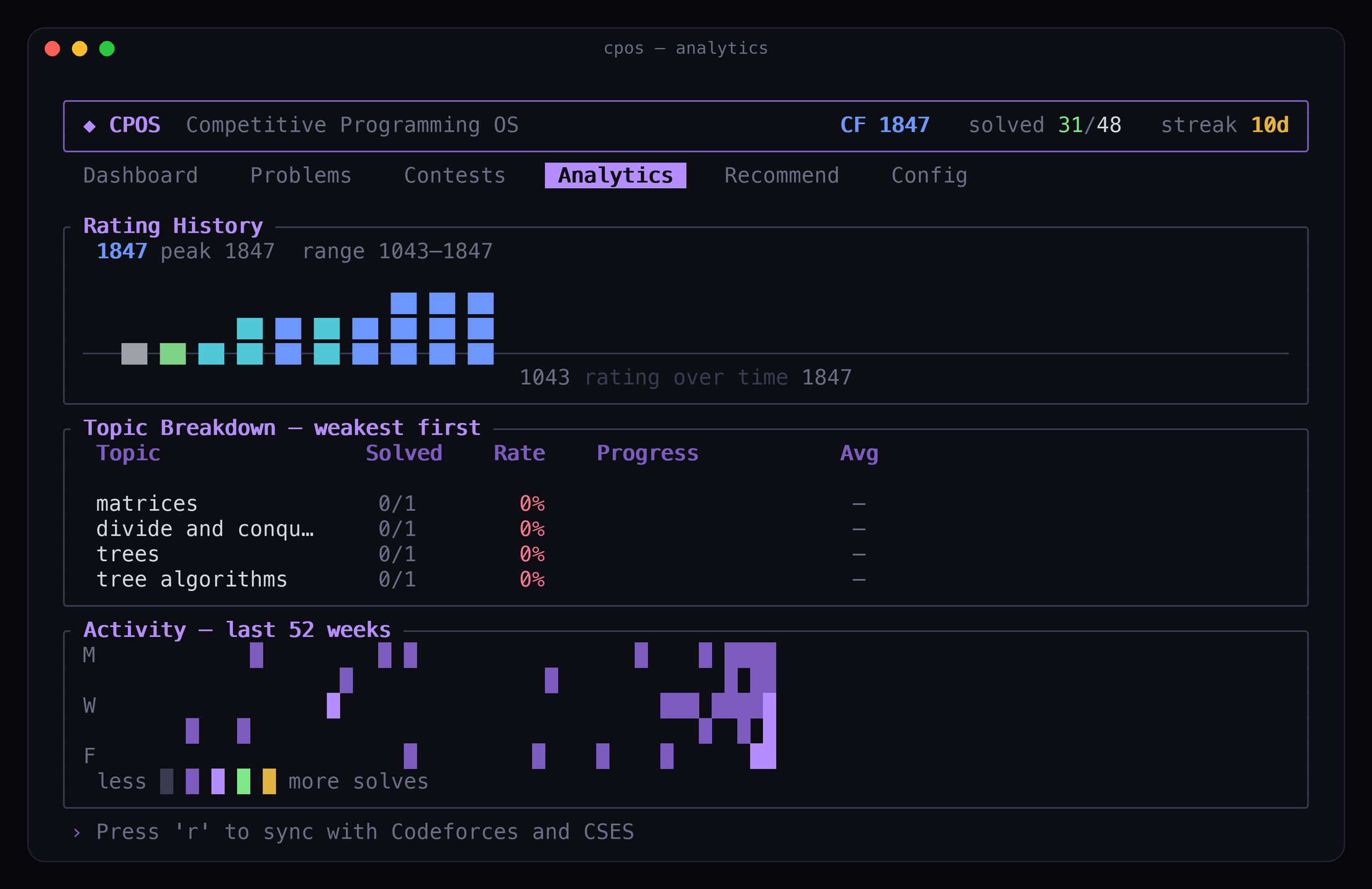The height and width of the screenshot is (889, 1372).
Task: Switch to the Problems tab
Action: (x=300, y=176)
